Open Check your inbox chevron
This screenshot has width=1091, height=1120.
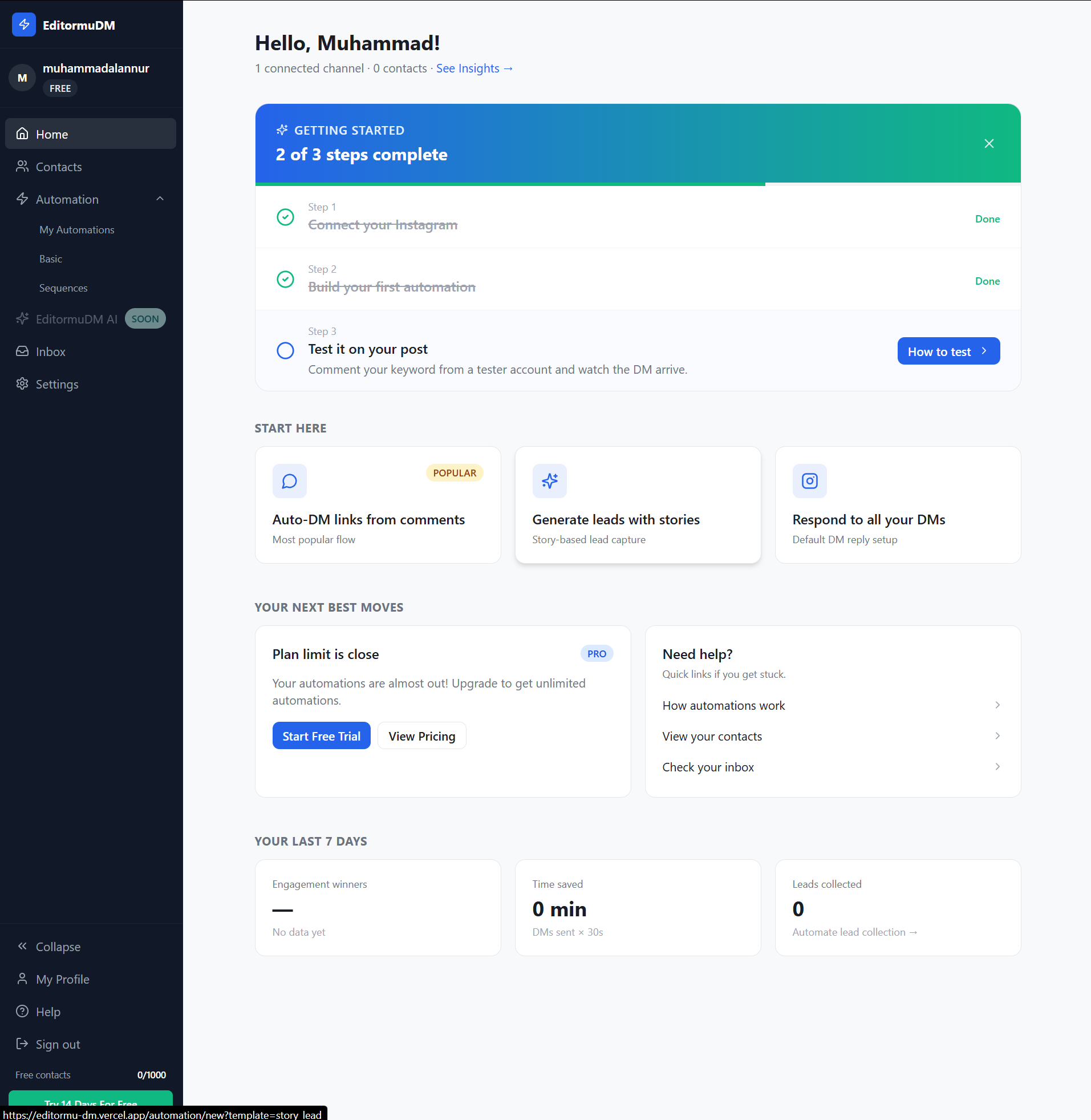(997, 767)
